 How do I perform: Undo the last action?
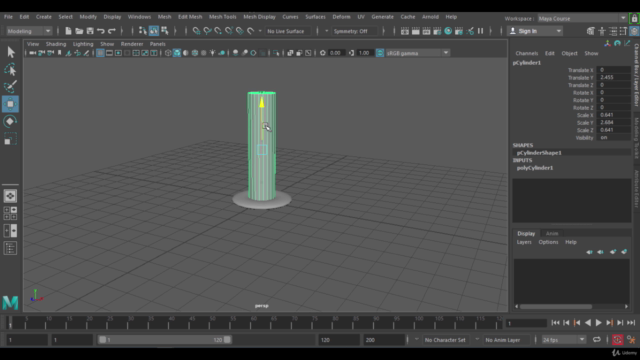click(101, 31)
